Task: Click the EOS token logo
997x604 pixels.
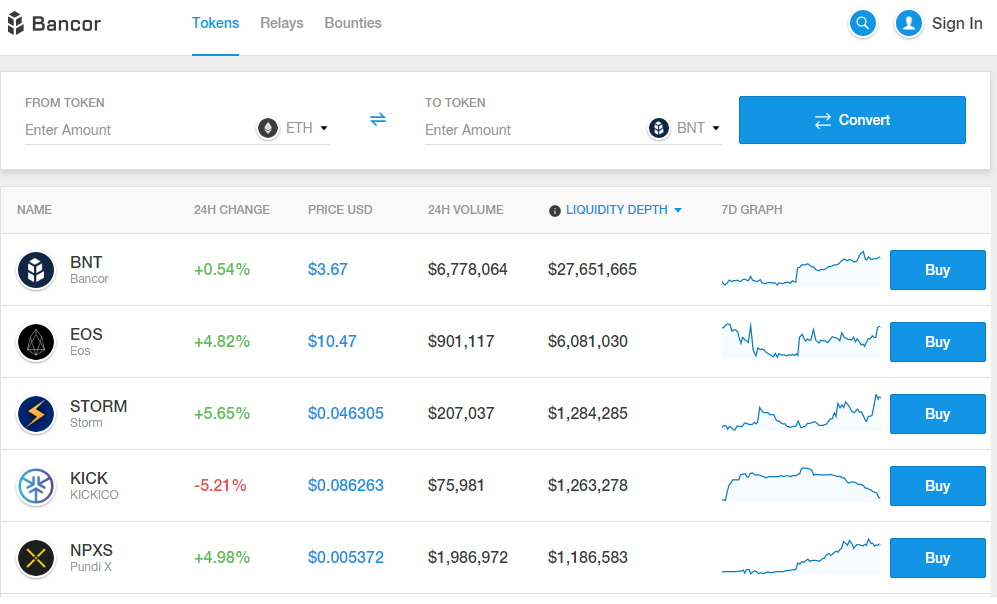Action: [36, 342]
